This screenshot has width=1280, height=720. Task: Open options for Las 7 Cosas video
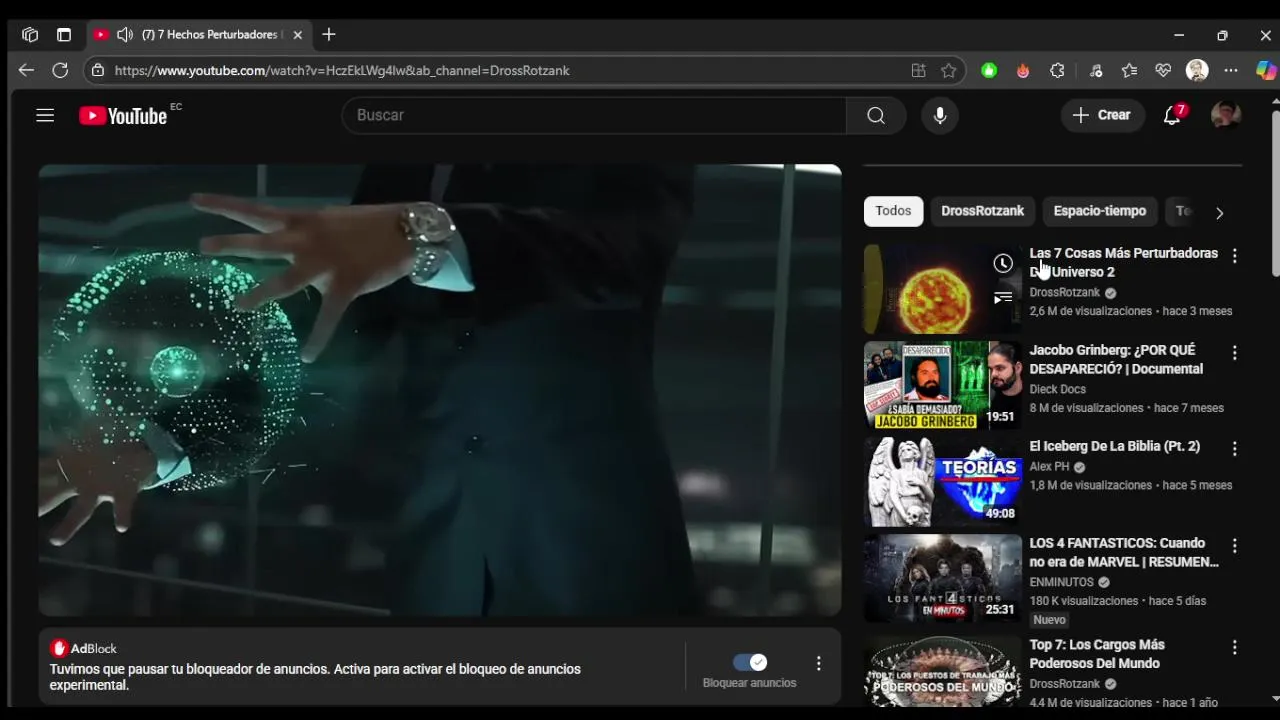(1234, 256)
